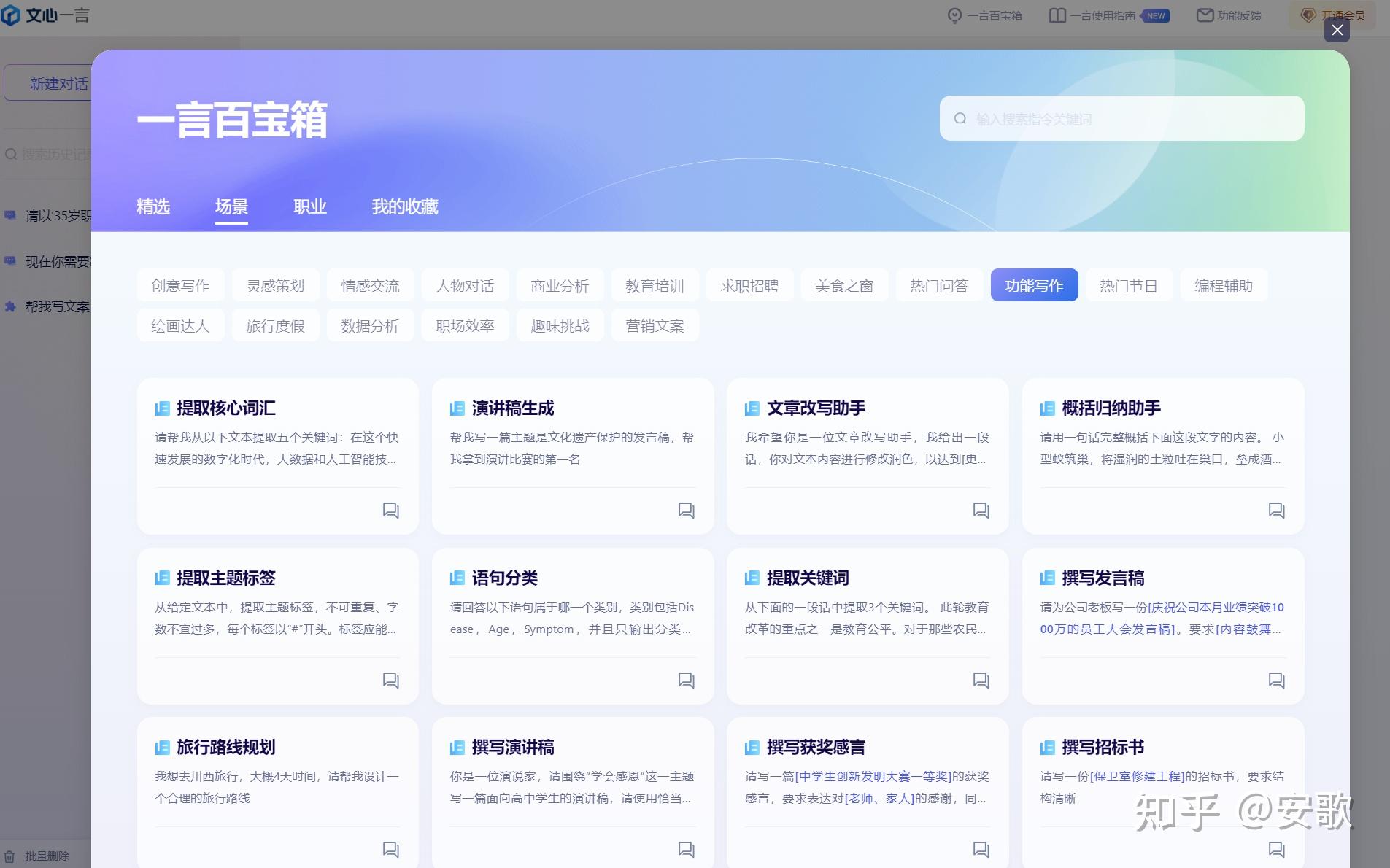This screenshot has height=868, width=1390.
Task: Click the chat icon on 语句分类 card
Action: click(x=686, y=681)
